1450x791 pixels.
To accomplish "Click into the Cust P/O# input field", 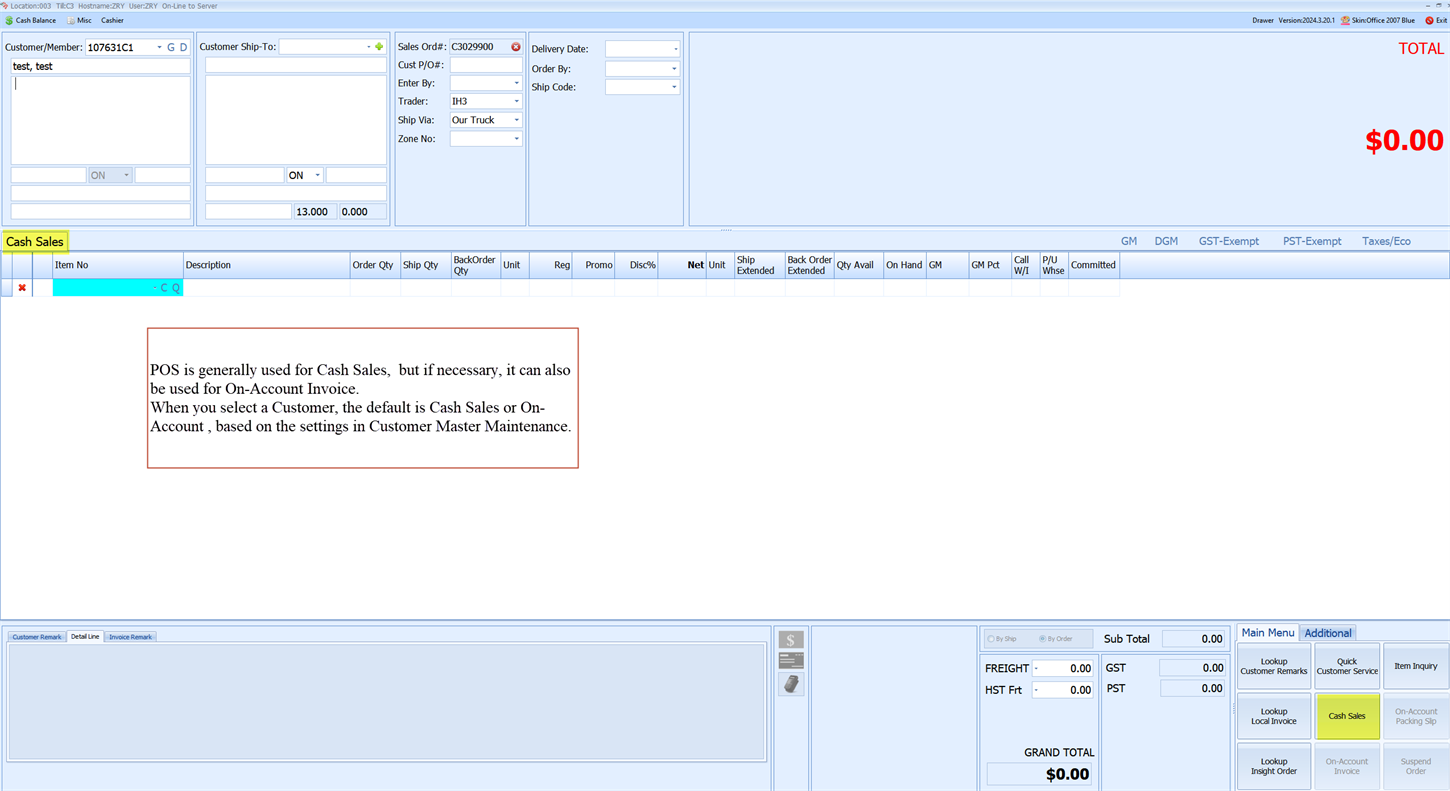I will pos(485,65).
